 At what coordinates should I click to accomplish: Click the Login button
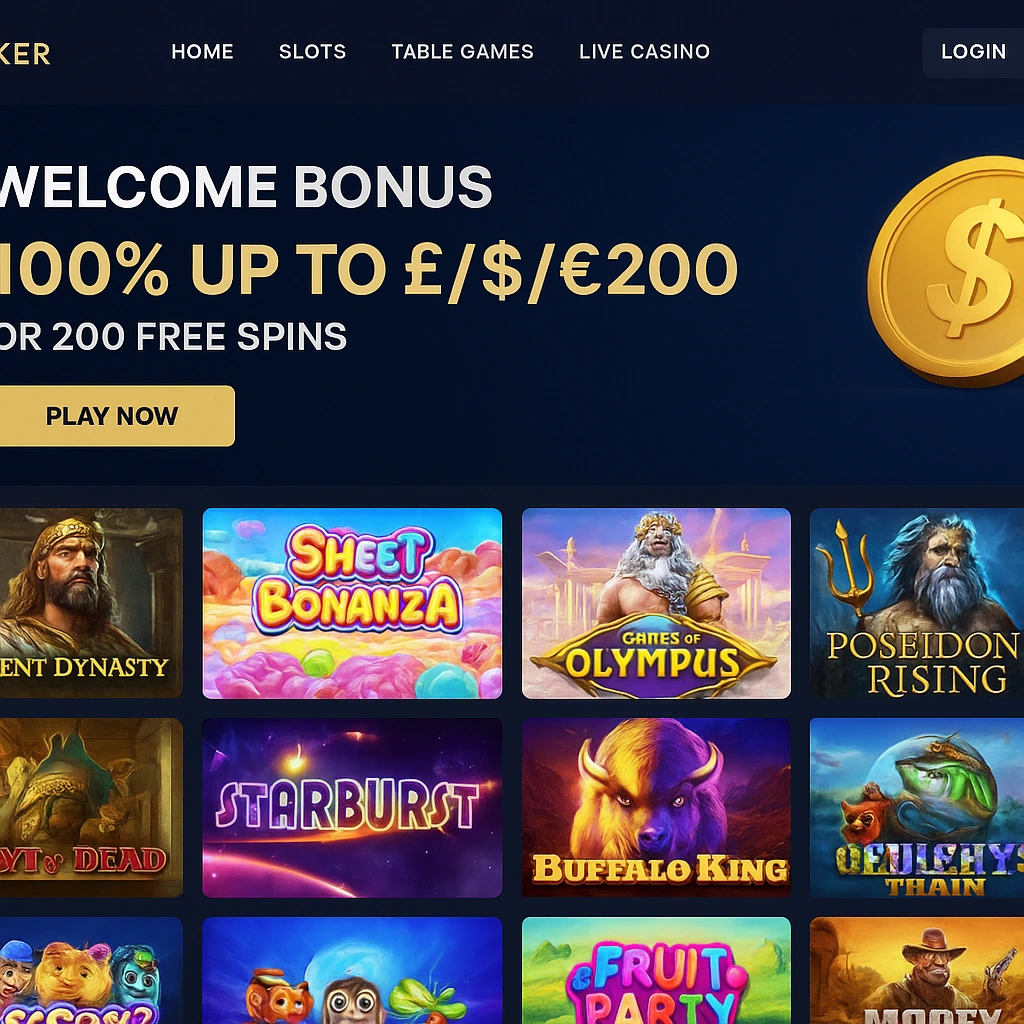(x=973, y=52)
